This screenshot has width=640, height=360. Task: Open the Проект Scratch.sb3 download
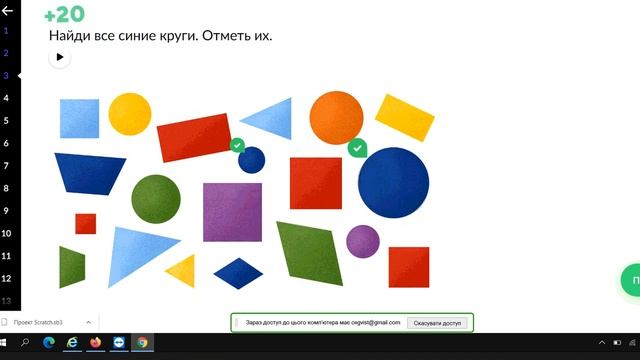[x=38, y=322]
